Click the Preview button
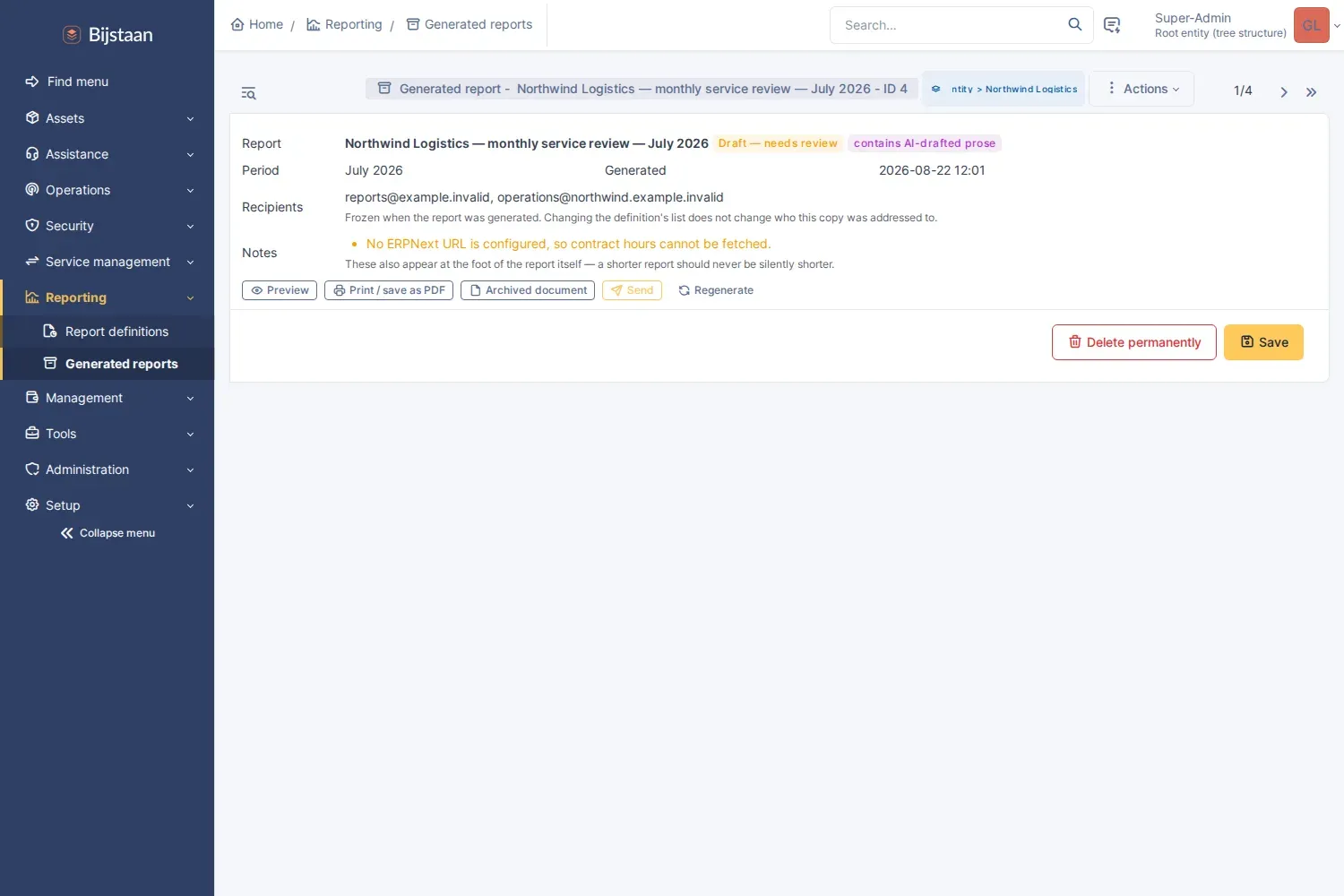1344x896 pixels. click(x=280, y=290)
